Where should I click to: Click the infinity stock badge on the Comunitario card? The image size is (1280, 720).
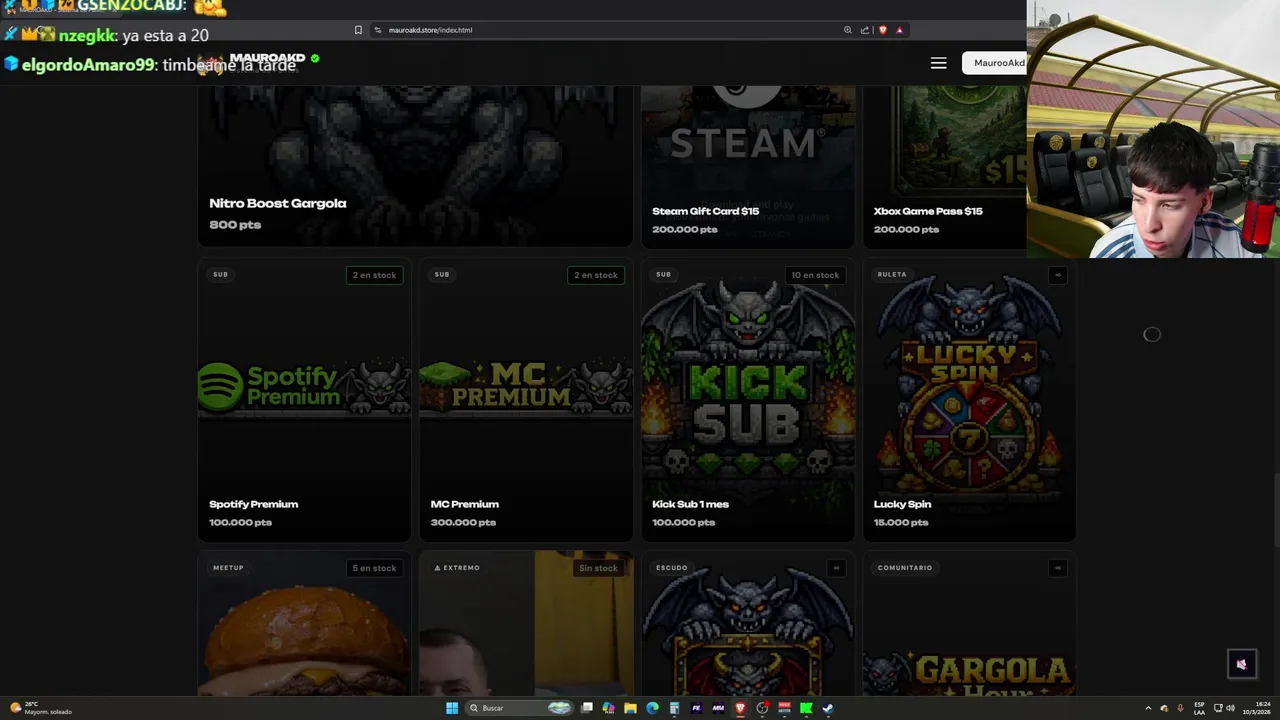(x=1058, y=568)
